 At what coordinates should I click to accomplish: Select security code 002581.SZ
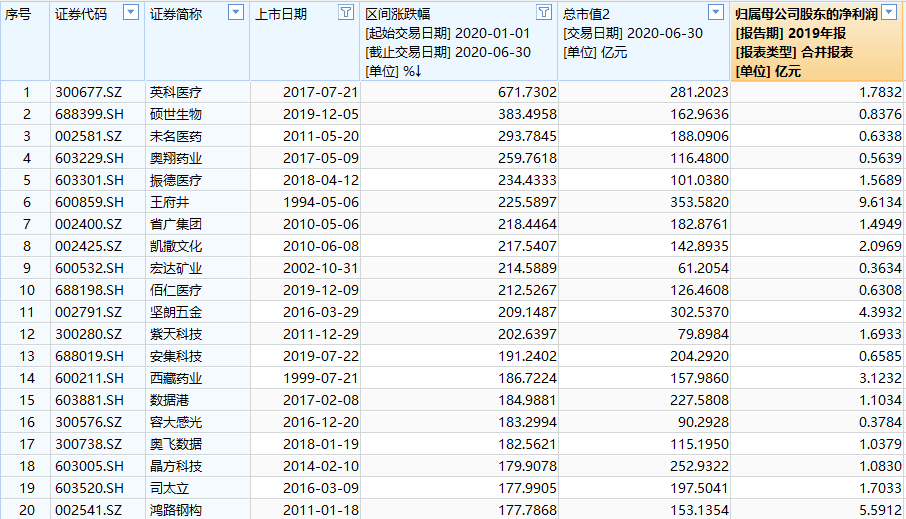click(88, 136)
